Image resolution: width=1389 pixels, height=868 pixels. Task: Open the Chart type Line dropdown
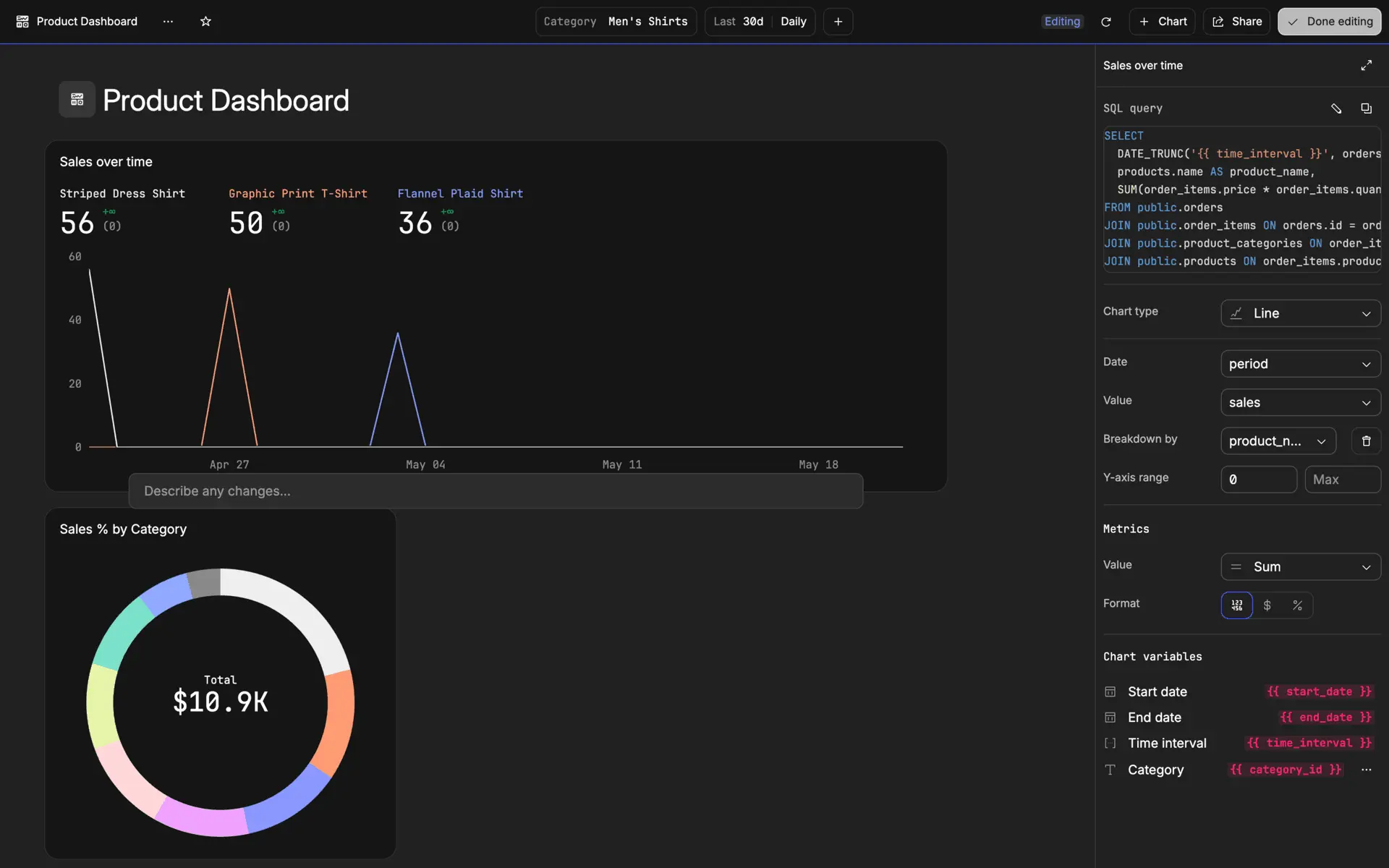[x=1300, y=313]
